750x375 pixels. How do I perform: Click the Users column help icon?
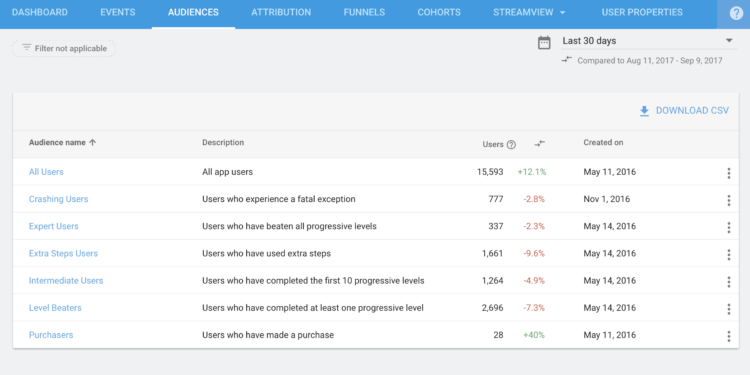click(x=511, y=144)
